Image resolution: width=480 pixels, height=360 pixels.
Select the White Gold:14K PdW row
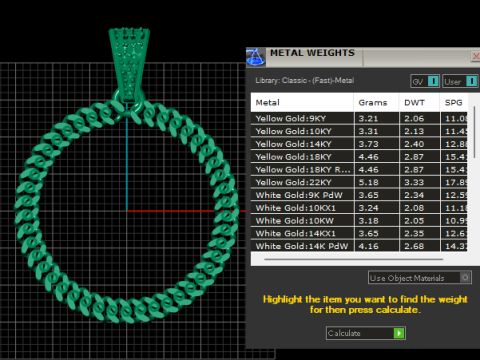point(359,246)
